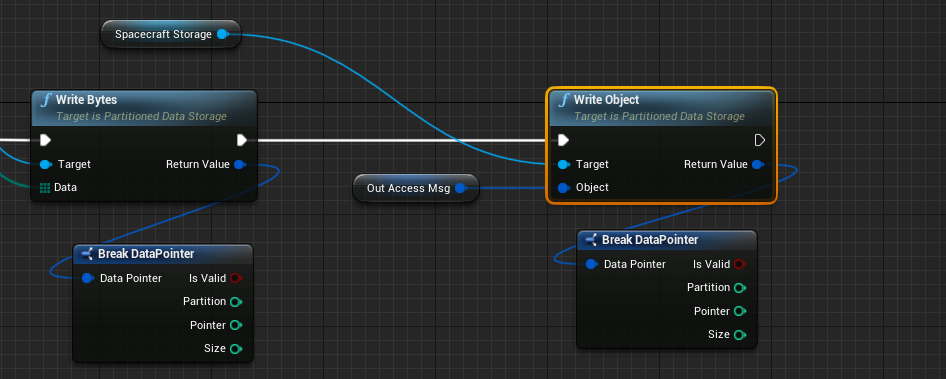946x379 pixels.
Task: Click 'Object' label on Write Object node
Action: (592, 188)
